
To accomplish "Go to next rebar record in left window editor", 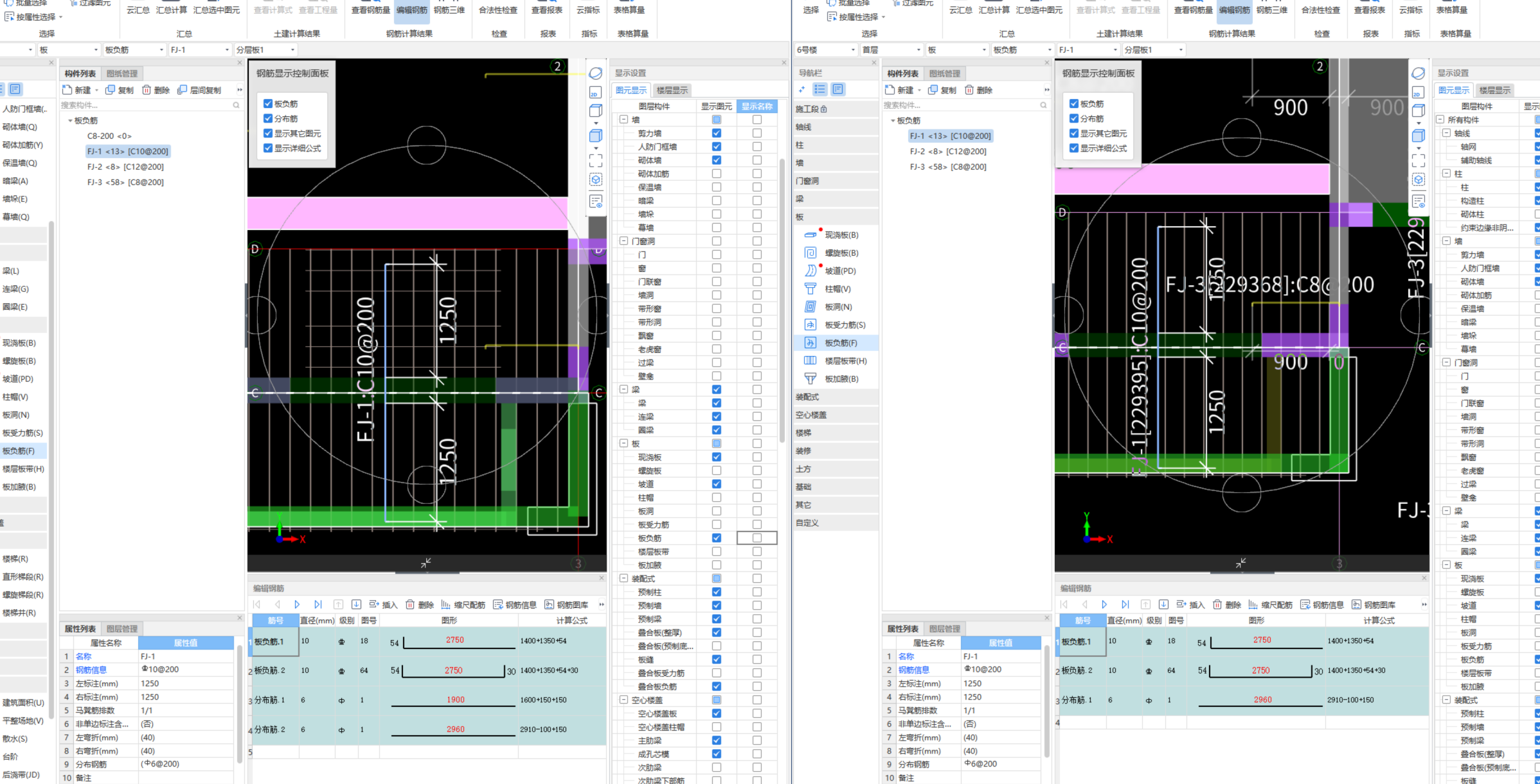I will tap(297, 605).
